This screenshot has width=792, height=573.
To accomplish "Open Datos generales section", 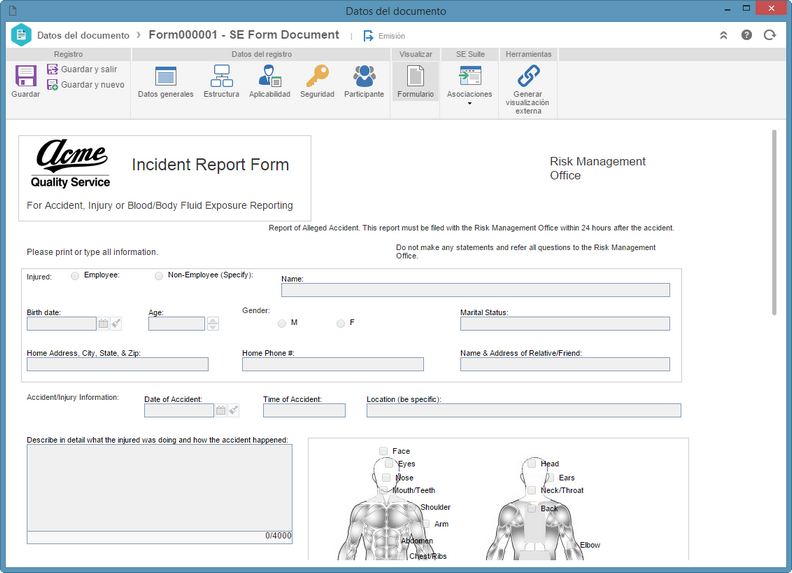I will (166, 82).
